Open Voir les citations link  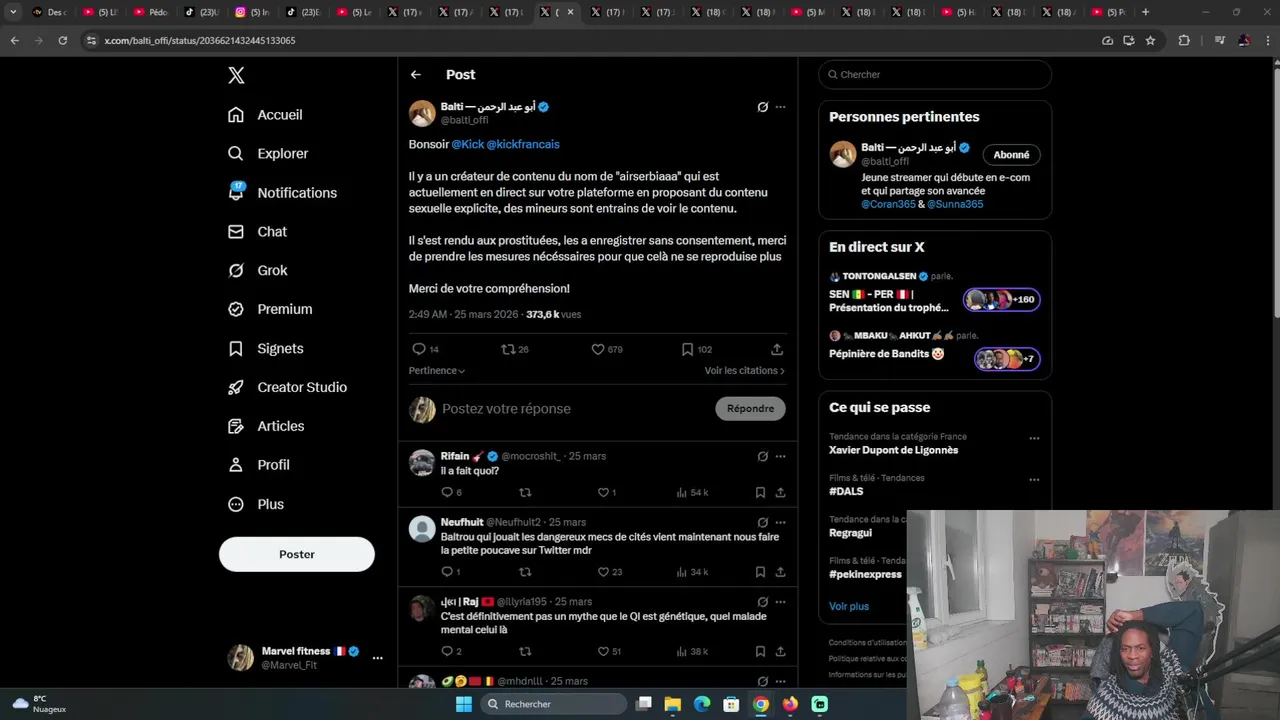click(x=745, y=371)
